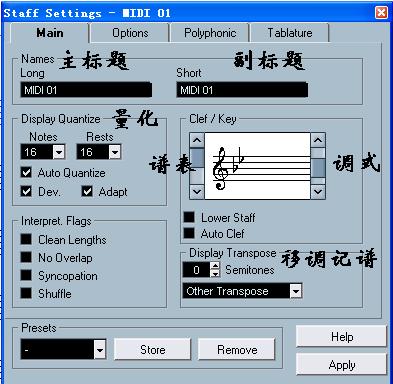Click the Apply button

pyautogui.click(x=342, y=365)
